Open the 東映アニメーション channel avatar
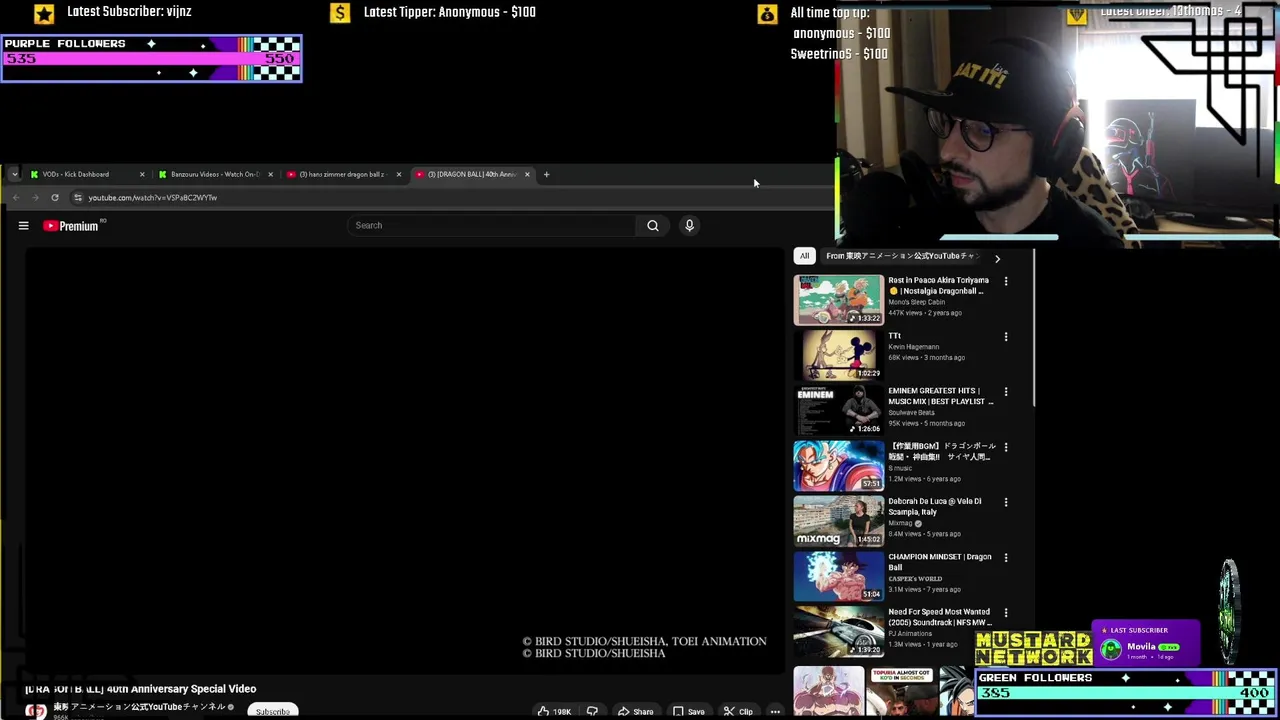 (x=36, y=711)
